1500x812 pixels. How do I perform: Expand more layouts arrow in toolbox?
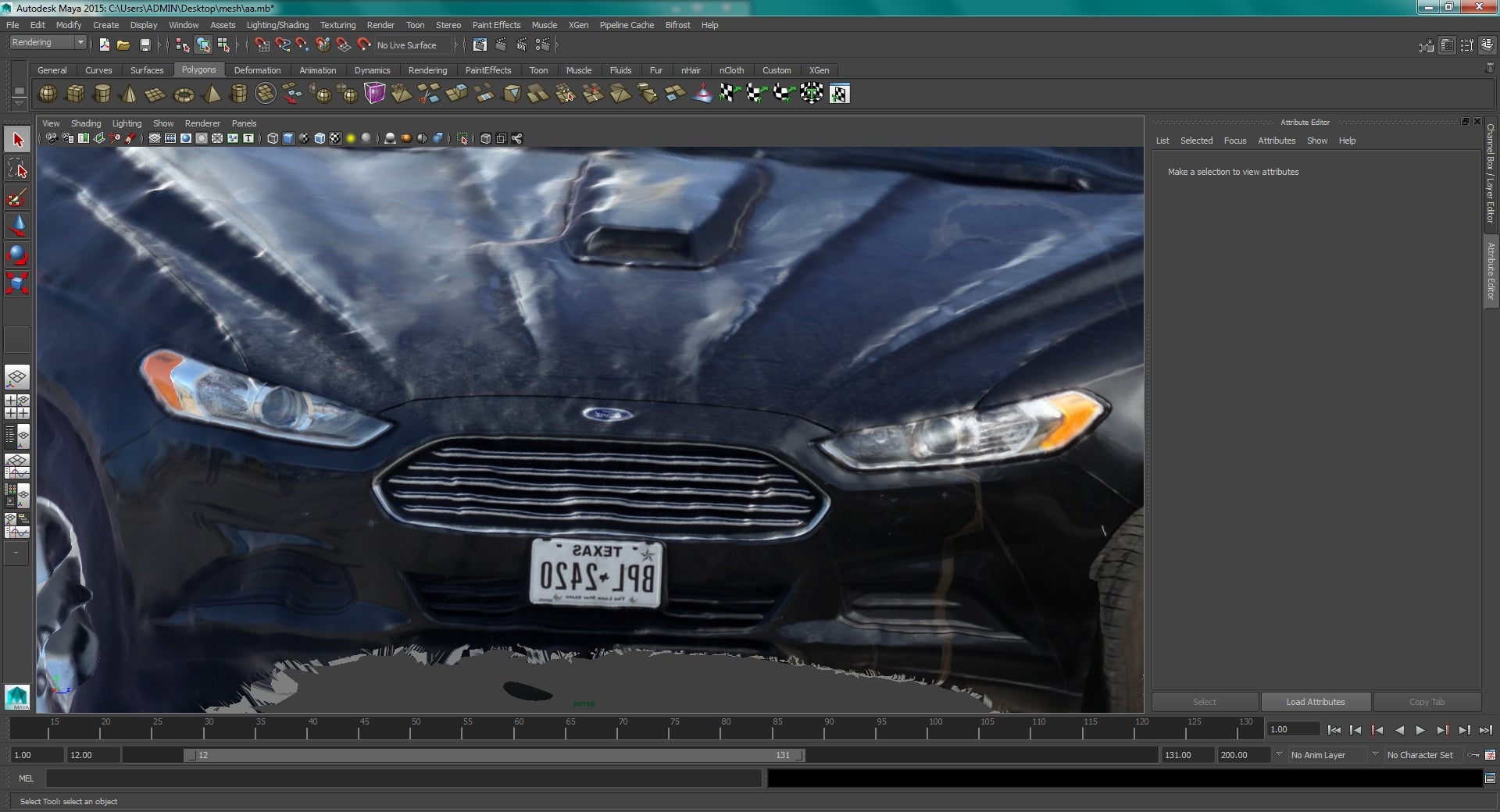tap(16, 553)
